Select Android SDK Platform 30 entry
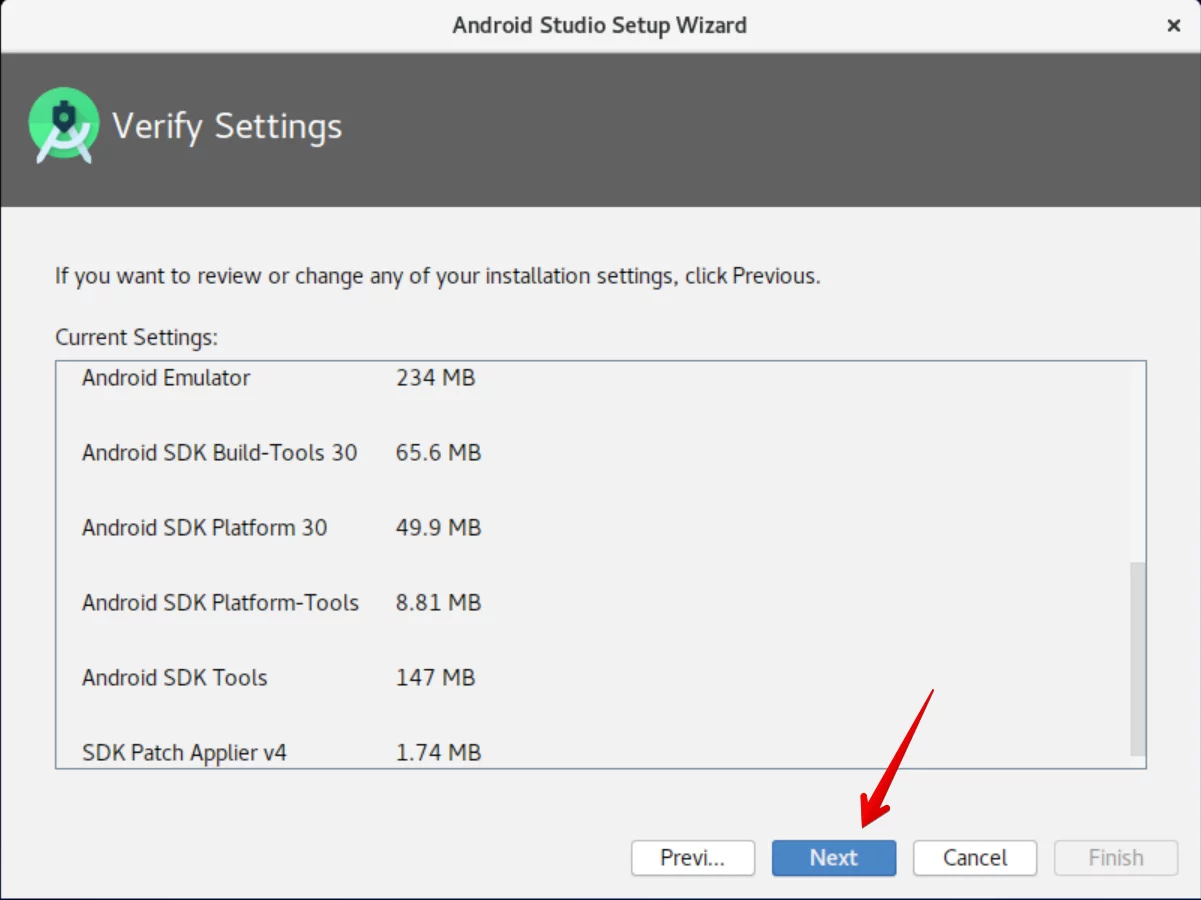 (204, 528)
